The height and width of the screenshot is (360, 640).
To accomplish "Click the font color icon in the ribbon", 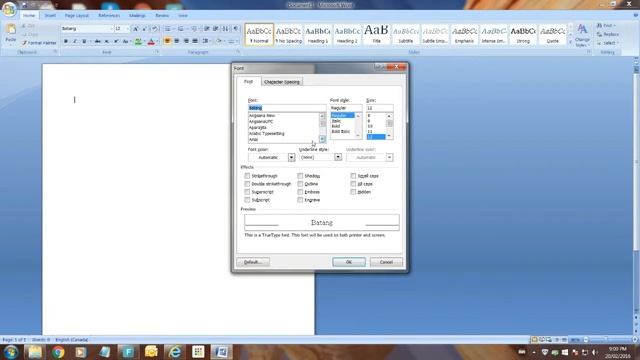I will click(x=151, y=41).
